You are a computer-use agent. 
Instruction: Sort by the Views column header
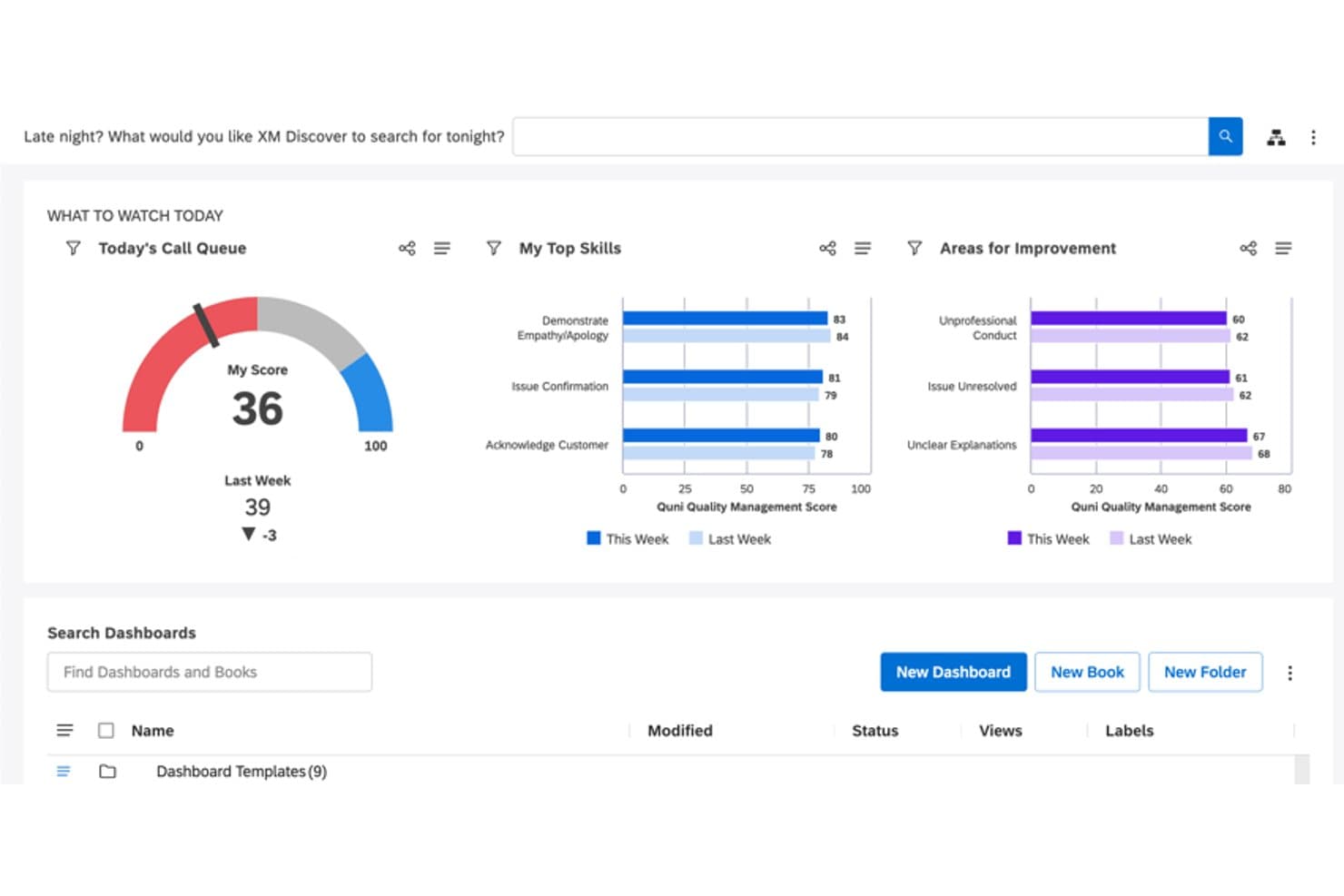click(x=1001, y=730)
